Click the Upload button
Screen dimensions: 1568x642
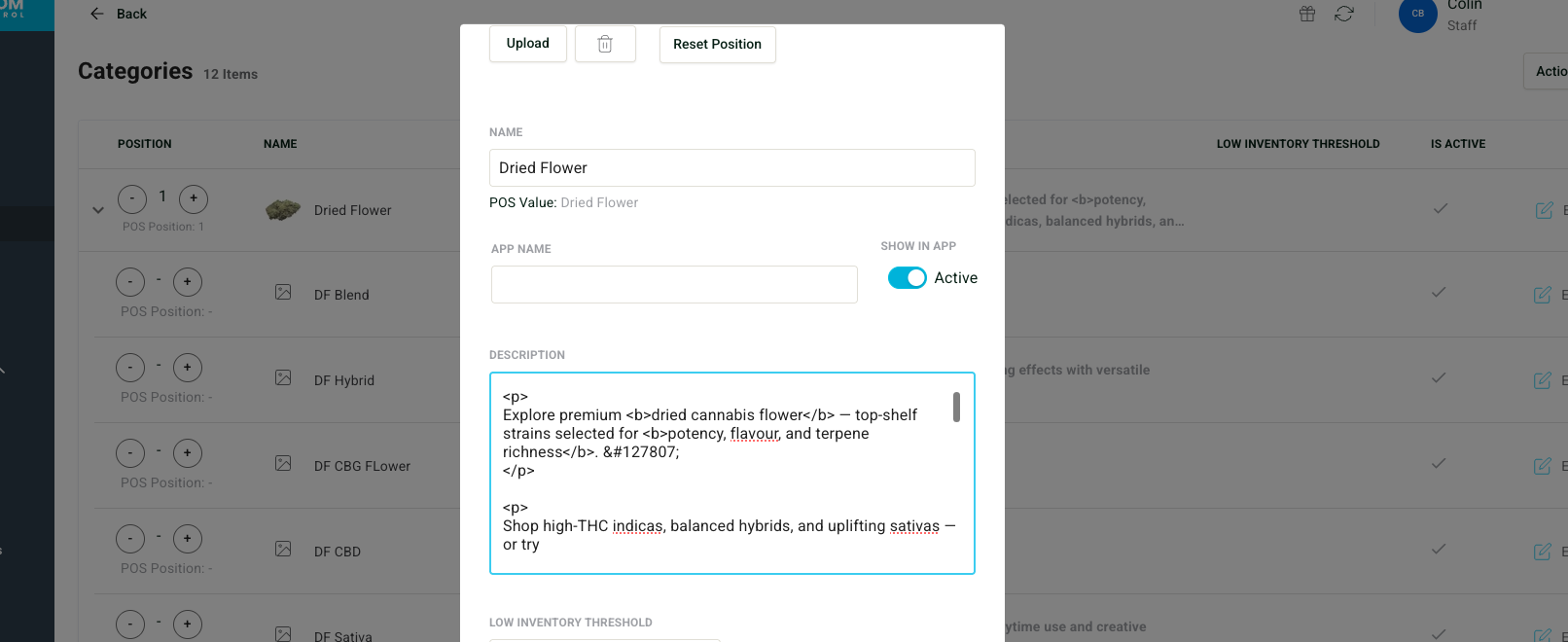pos(528,44)
